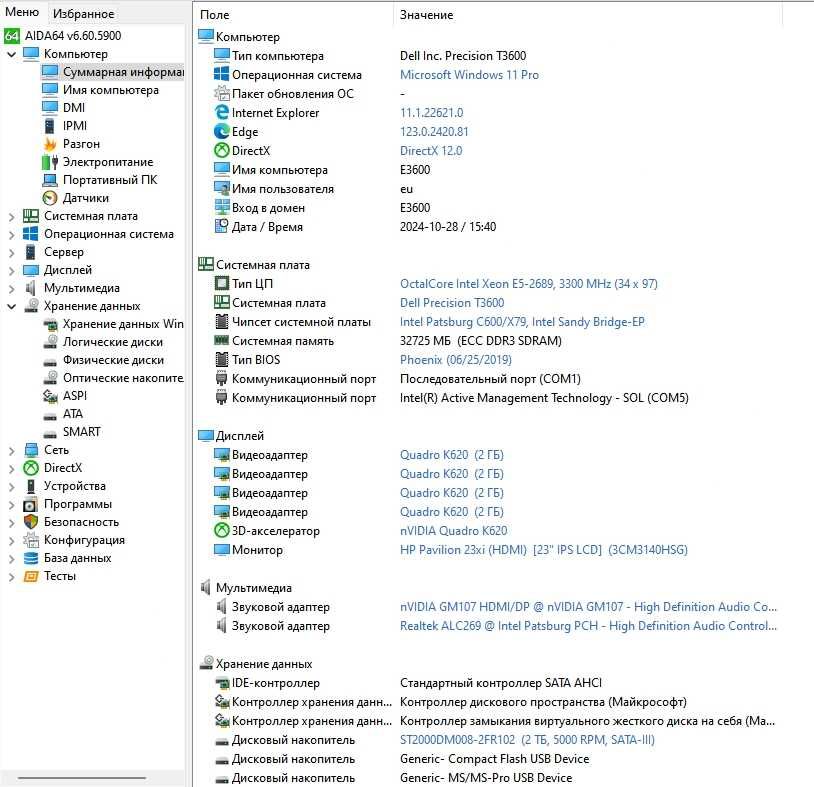The height and width of the screenshot is (787, 814).
Task: Open the nVIDIA GM107 HDMI/DP audio link
Action: click(588, 607)
